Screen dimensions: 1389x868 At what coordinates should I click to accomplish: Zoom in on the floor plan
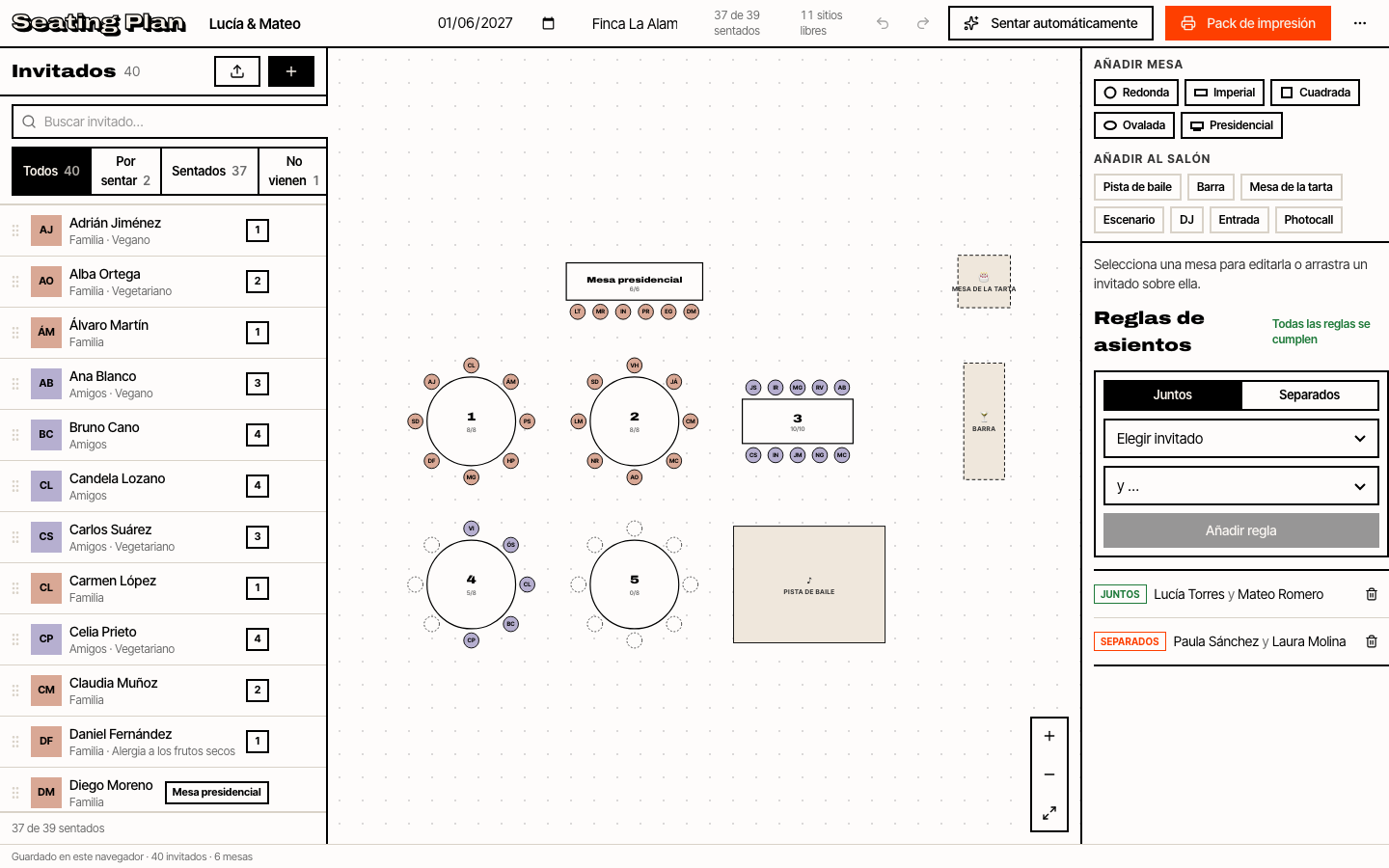point(1049,736)
